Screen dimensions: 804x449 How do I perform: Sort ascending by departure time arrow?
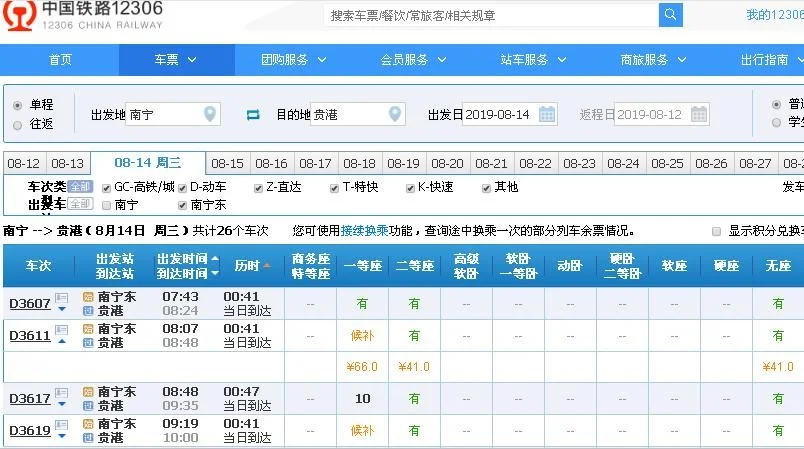point(215,258)
